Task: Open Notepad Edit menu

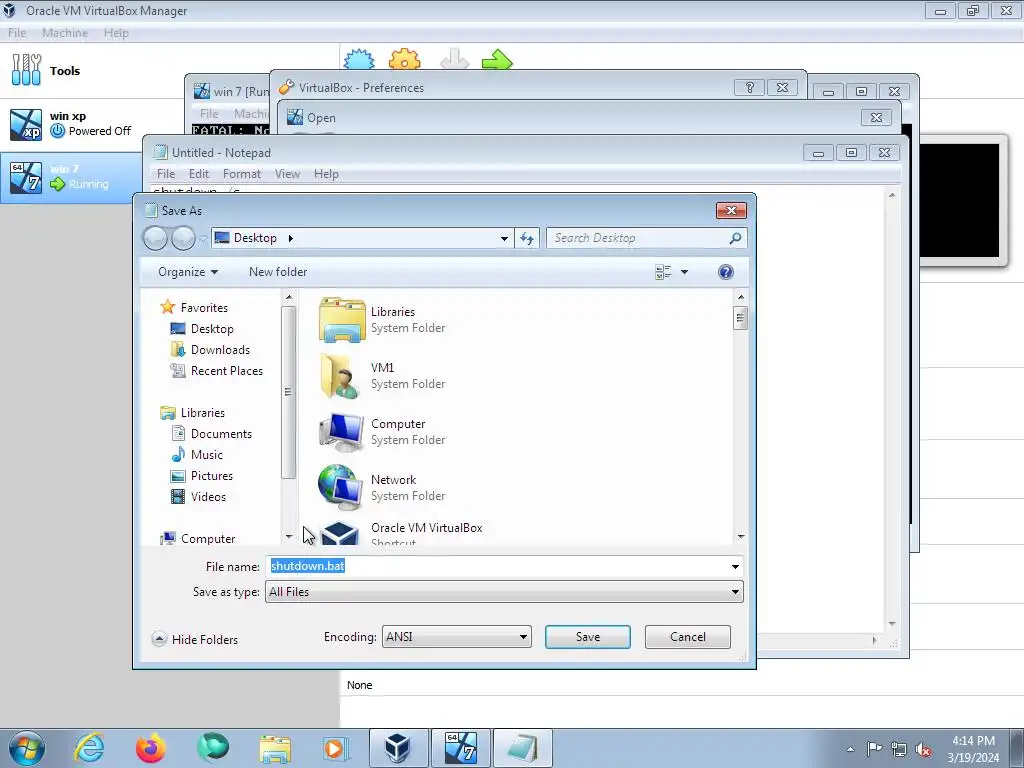Action: coord(199,174)
